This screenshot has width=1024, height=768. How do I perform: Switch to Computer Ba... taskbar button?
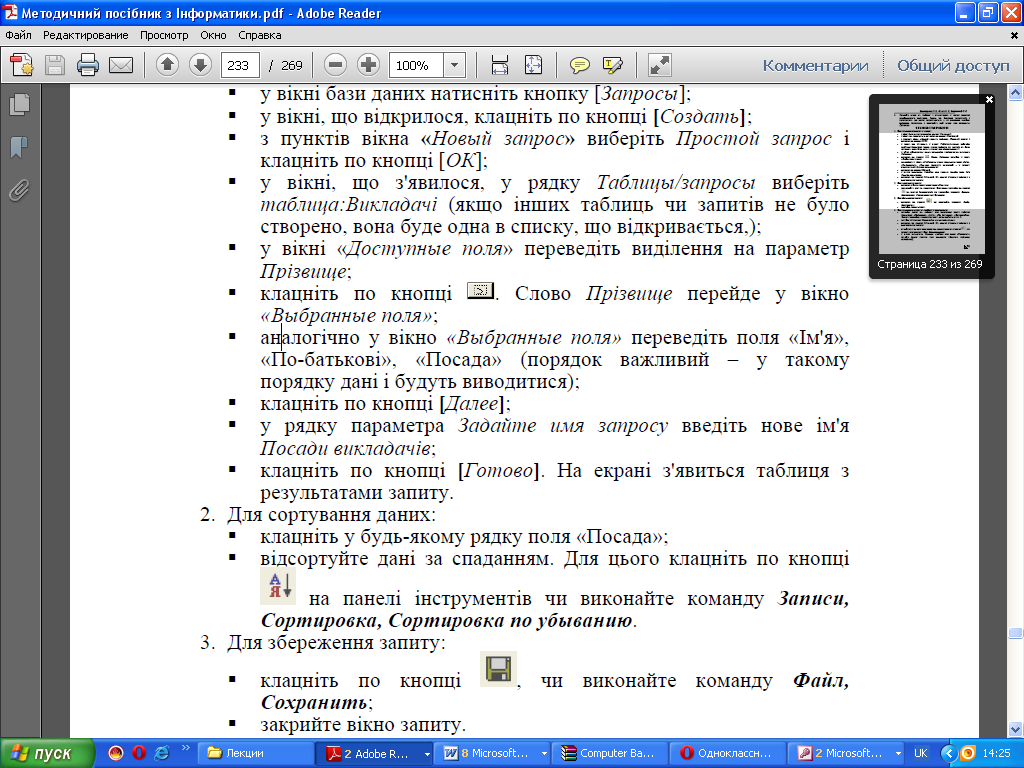pos(610,753)
